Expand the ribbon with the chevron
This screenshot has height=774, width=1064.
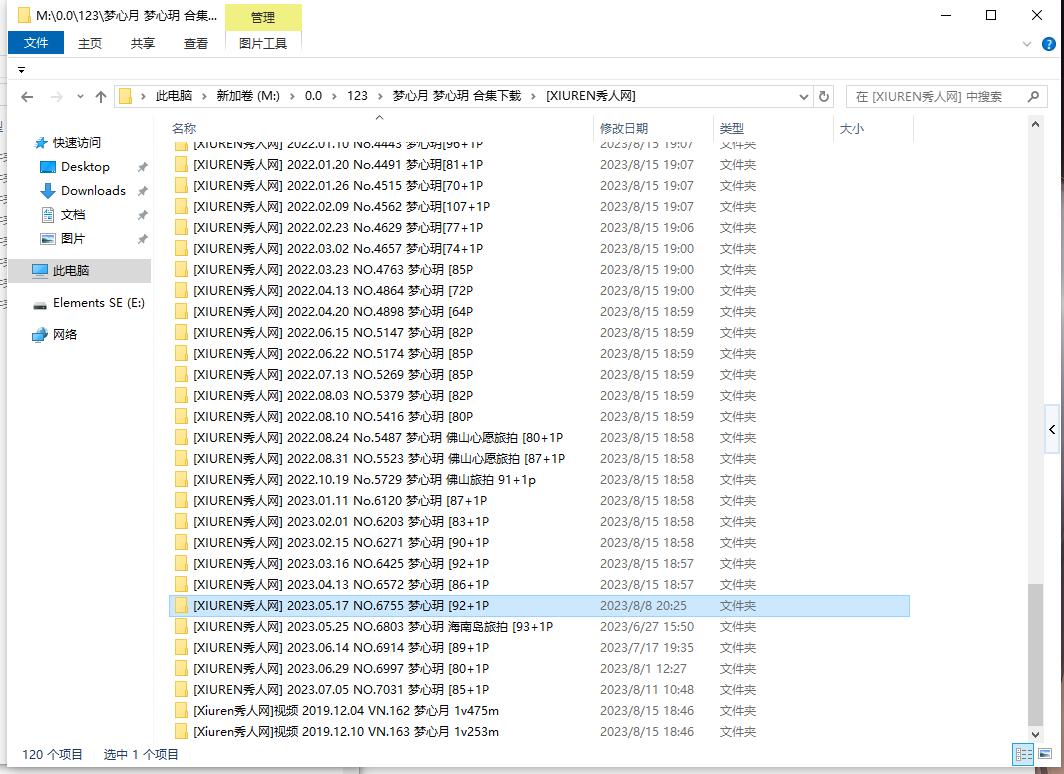pyautogui.click(x=1028, y=44)
